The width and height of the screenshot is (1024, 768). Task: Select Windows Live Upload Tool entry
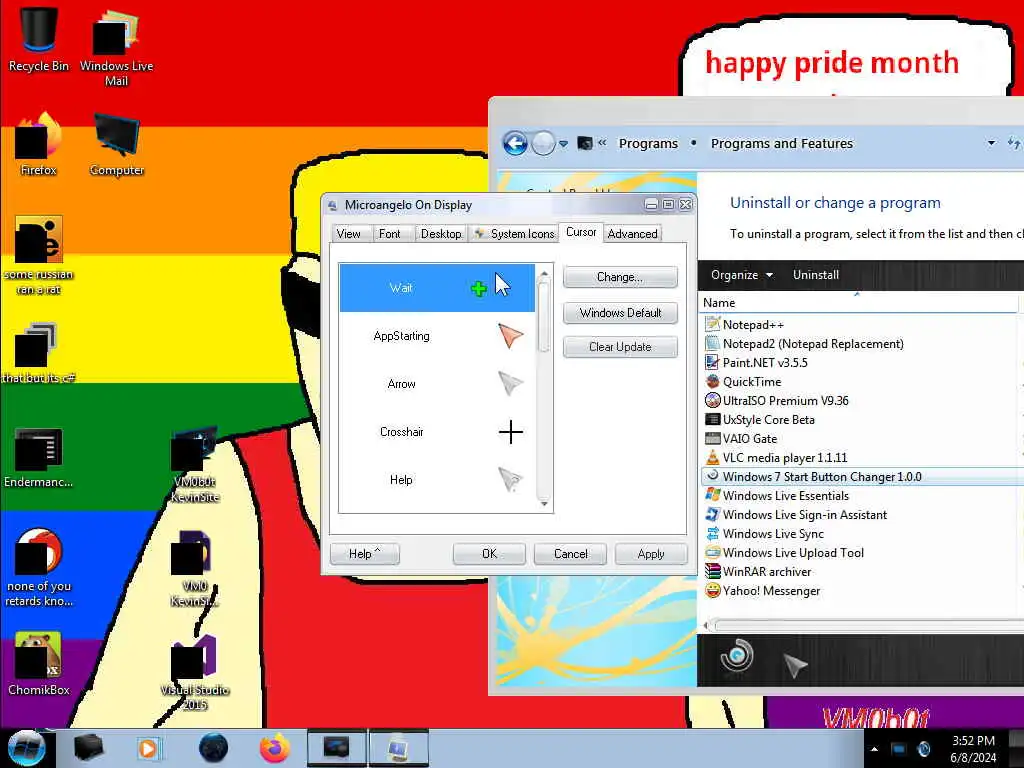(x=793, y=552)
